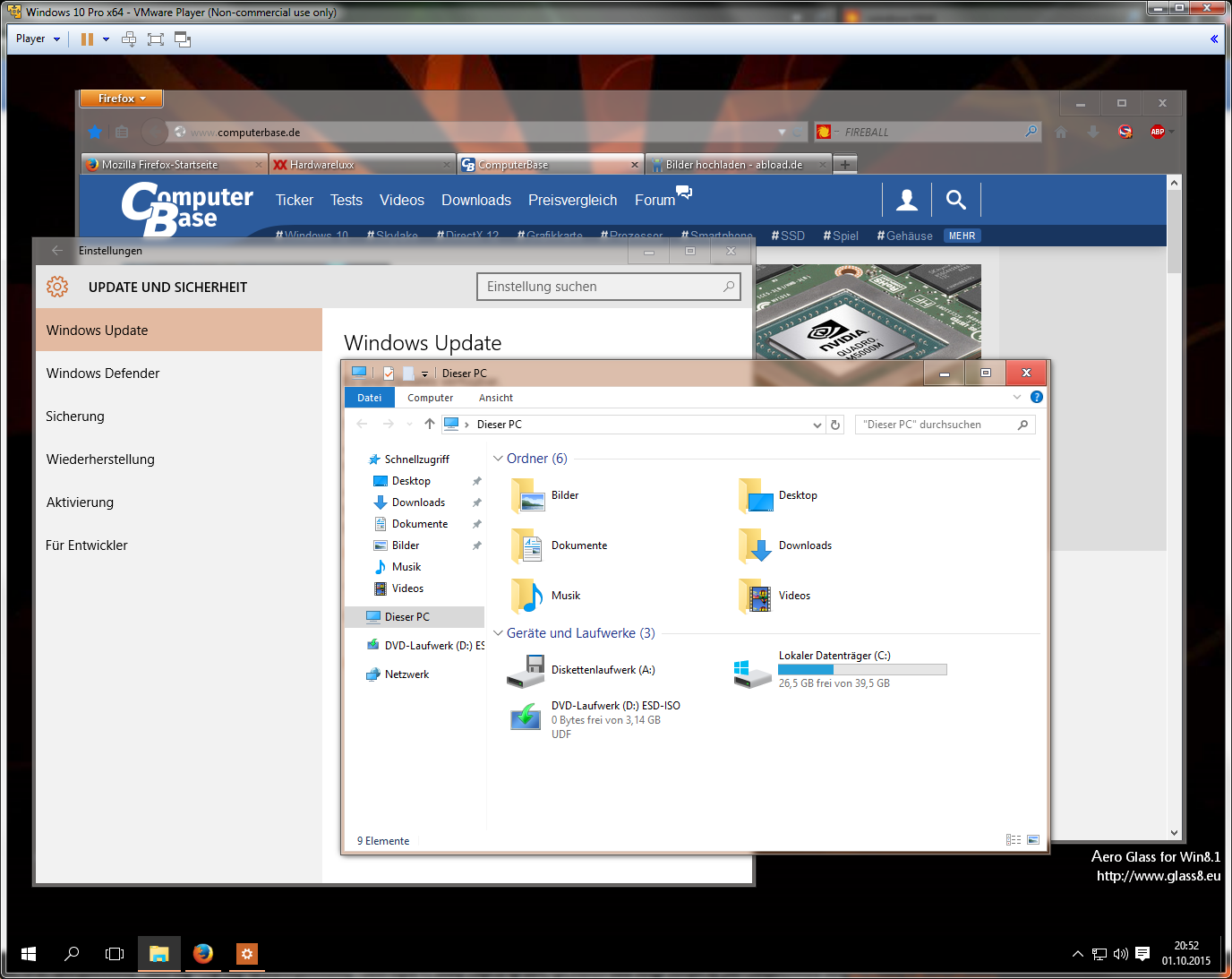Viewport: 1232px width, 979px height.
Task: Open the Dokumente folder icon
Action: 528,545
